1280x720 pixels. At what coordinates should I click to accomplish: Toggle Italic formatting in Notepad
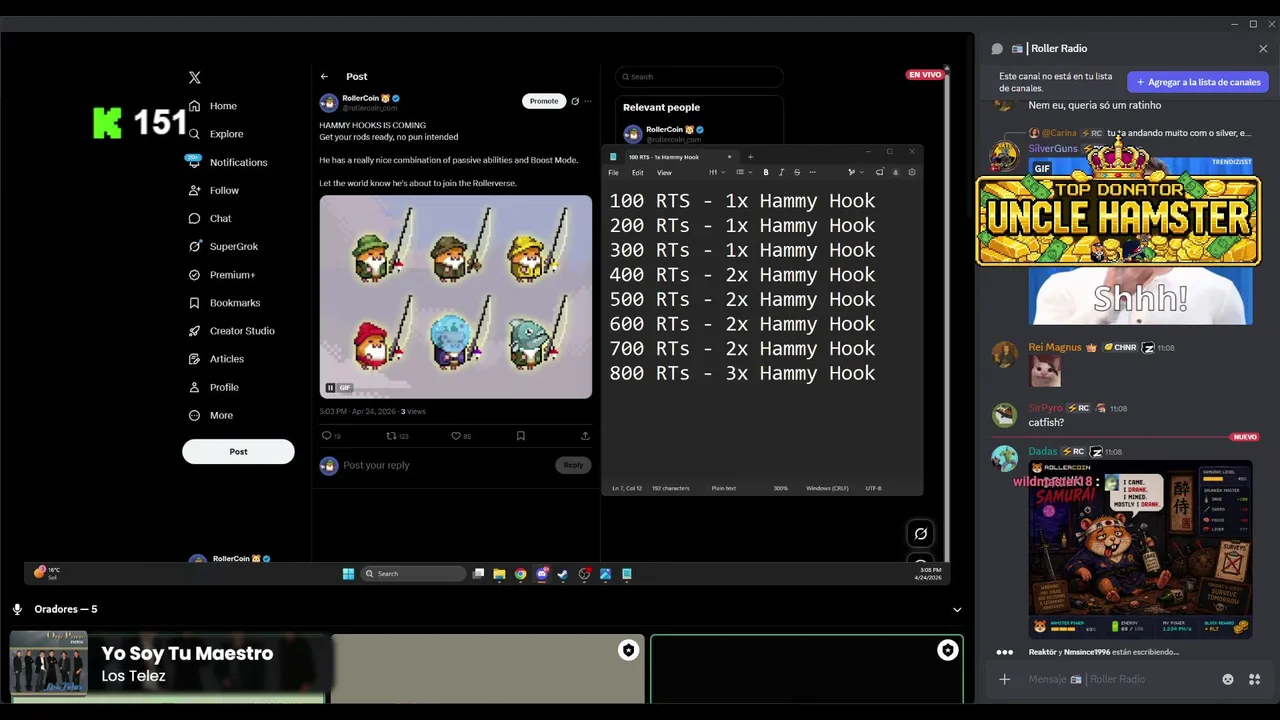click(781, 172)
